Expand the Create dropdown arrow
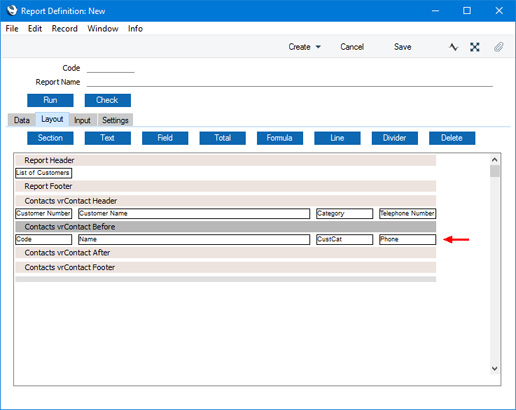The width and height of the screenshot is (516, 410). [318, 47]
